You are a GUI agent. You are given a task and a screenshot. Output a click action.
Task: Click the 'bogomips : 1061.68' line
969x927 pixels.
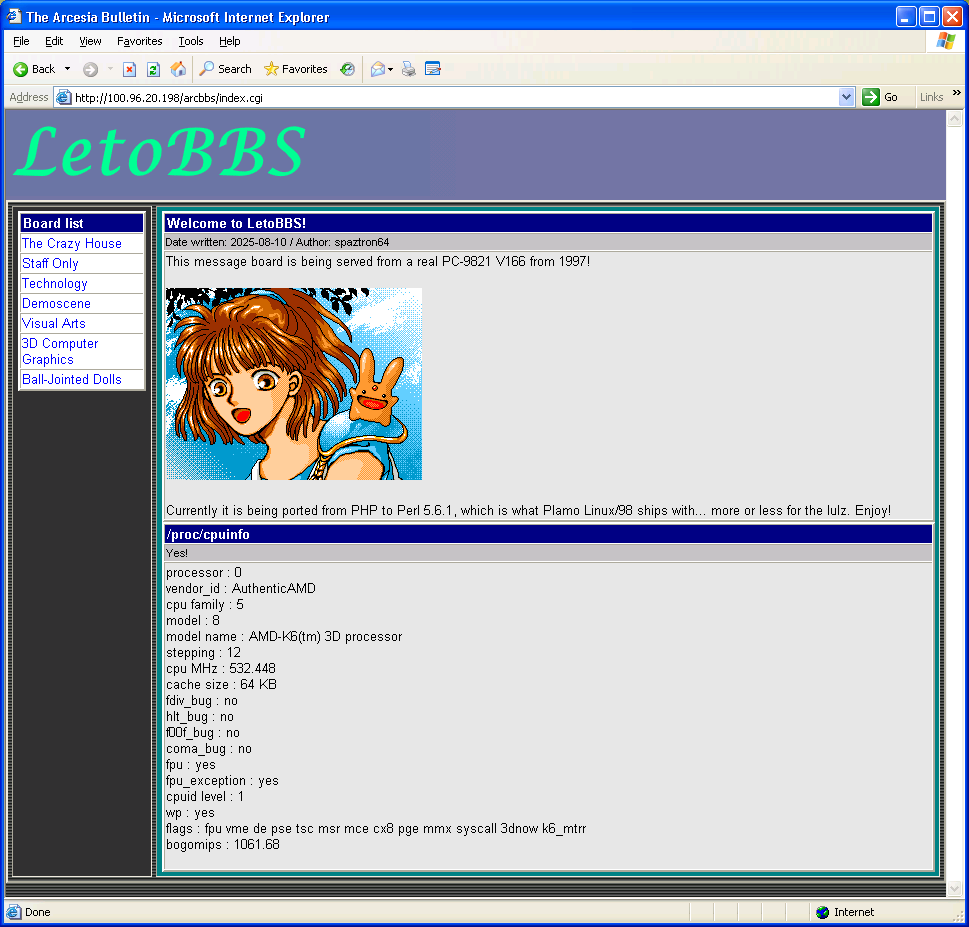point(222,845)
